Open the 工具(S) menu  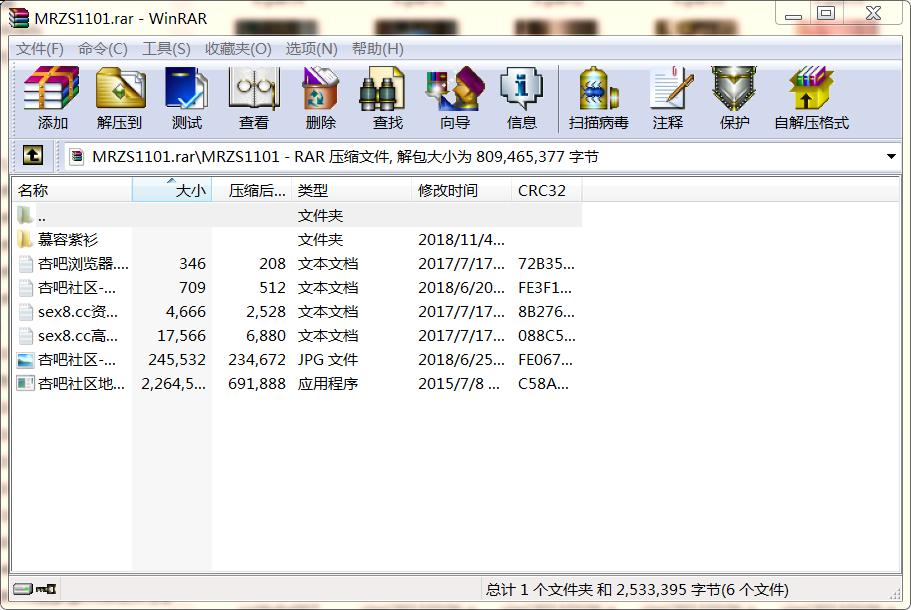[x=166, y=48]
